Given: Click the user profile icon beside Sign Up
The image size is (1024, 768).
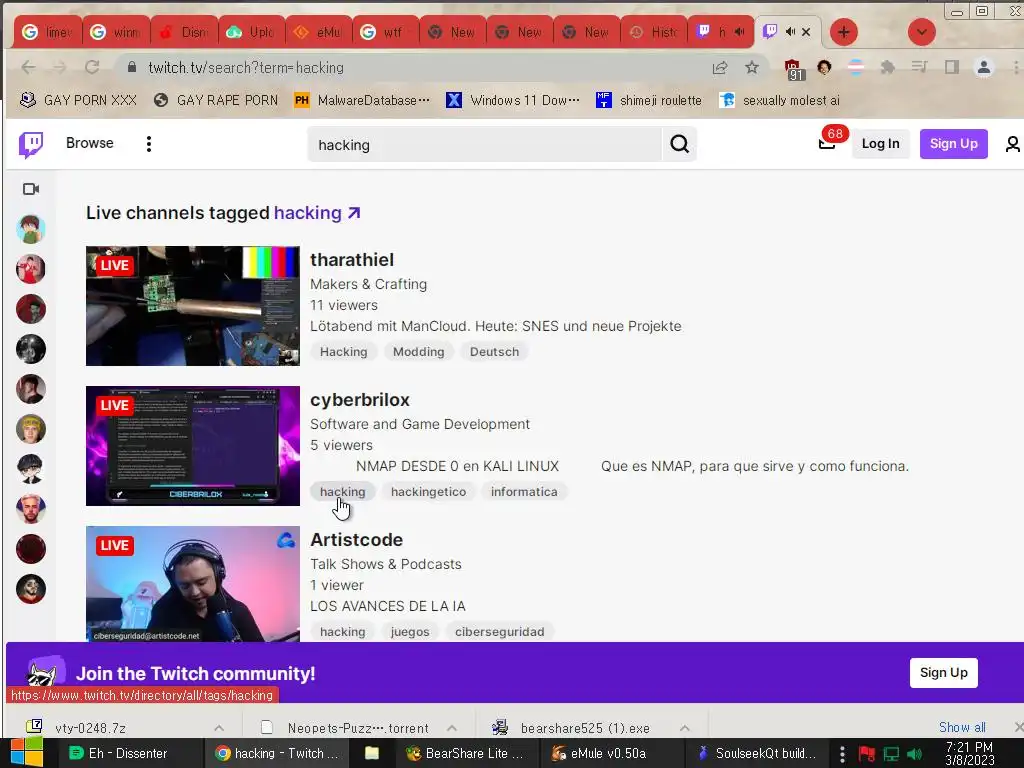Looking at the screenshot, I should tap(1012, 144).
